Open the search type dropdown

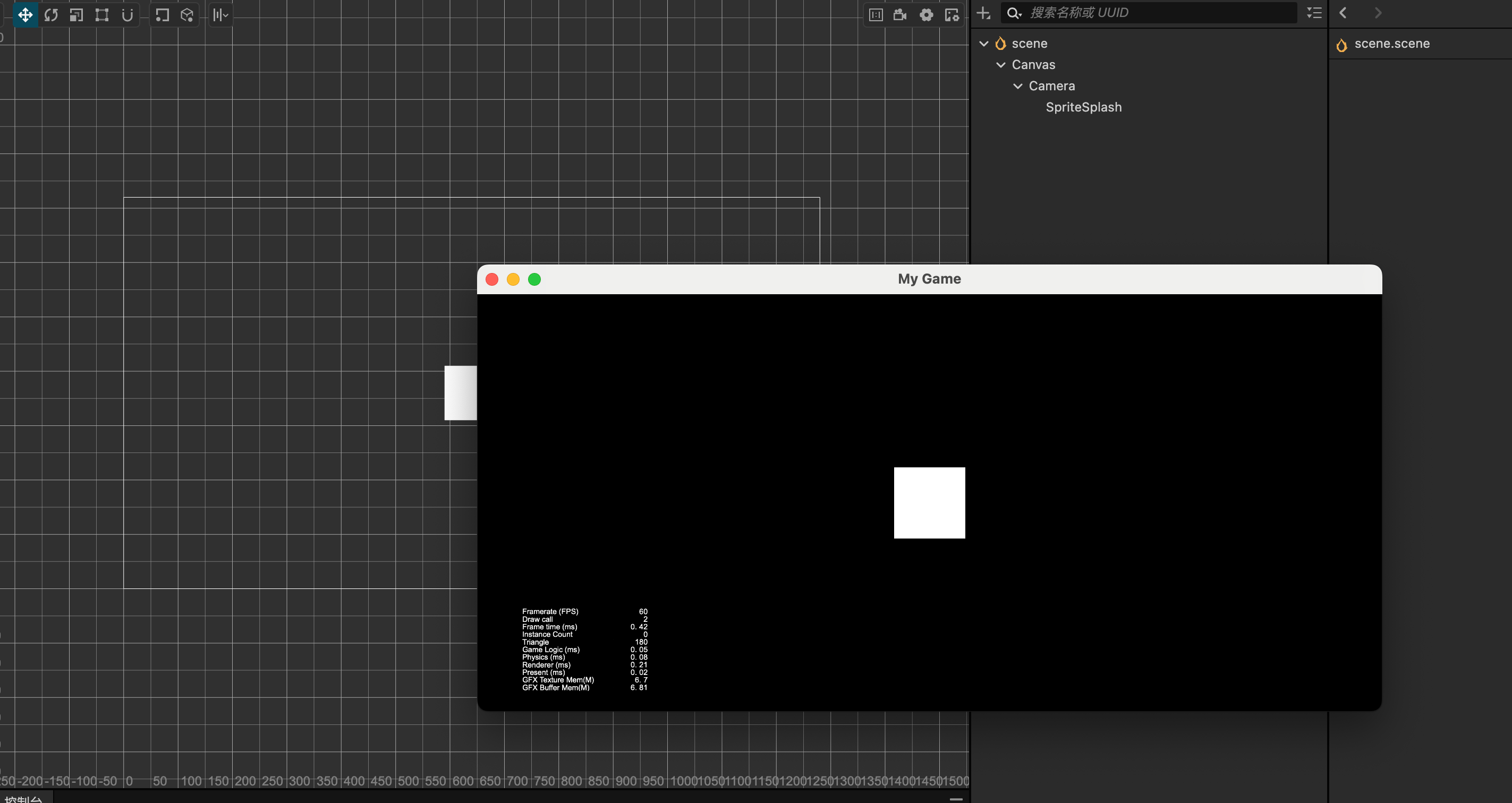coord(1014,13)
